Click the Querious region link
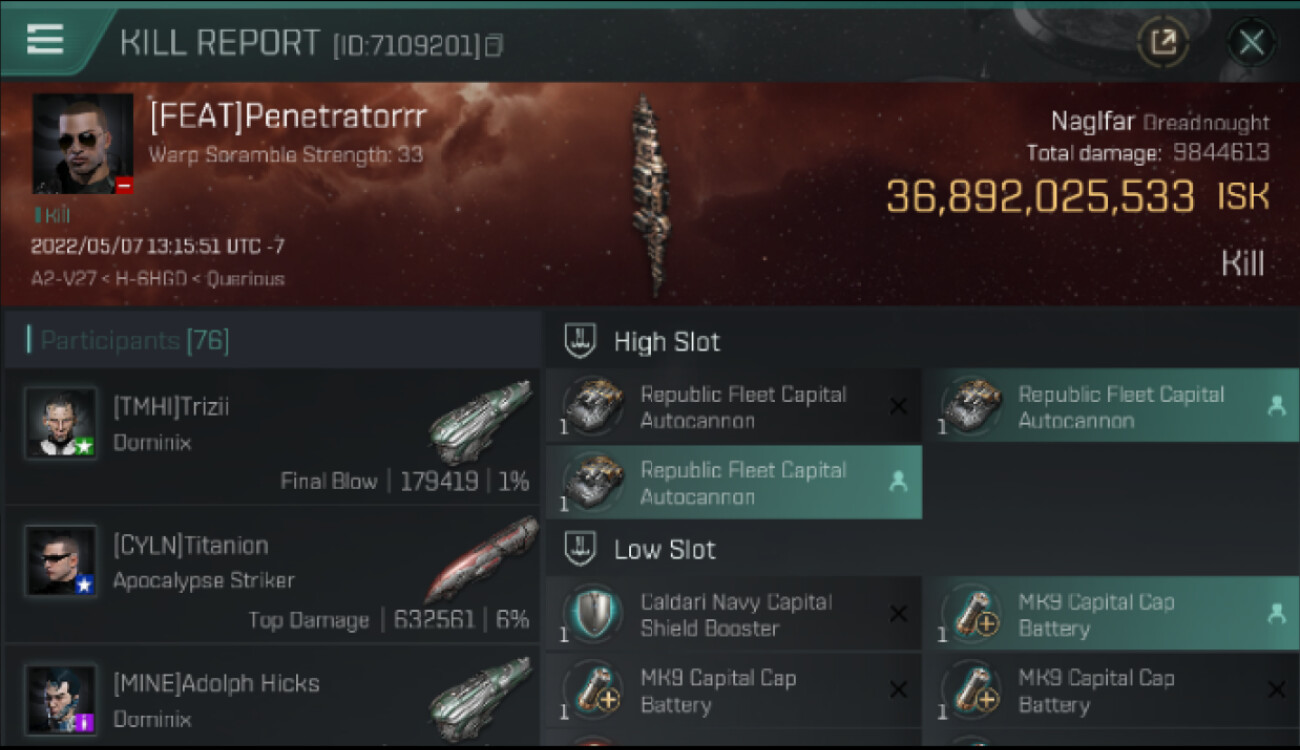1300x750 pixels. (246, 279)
